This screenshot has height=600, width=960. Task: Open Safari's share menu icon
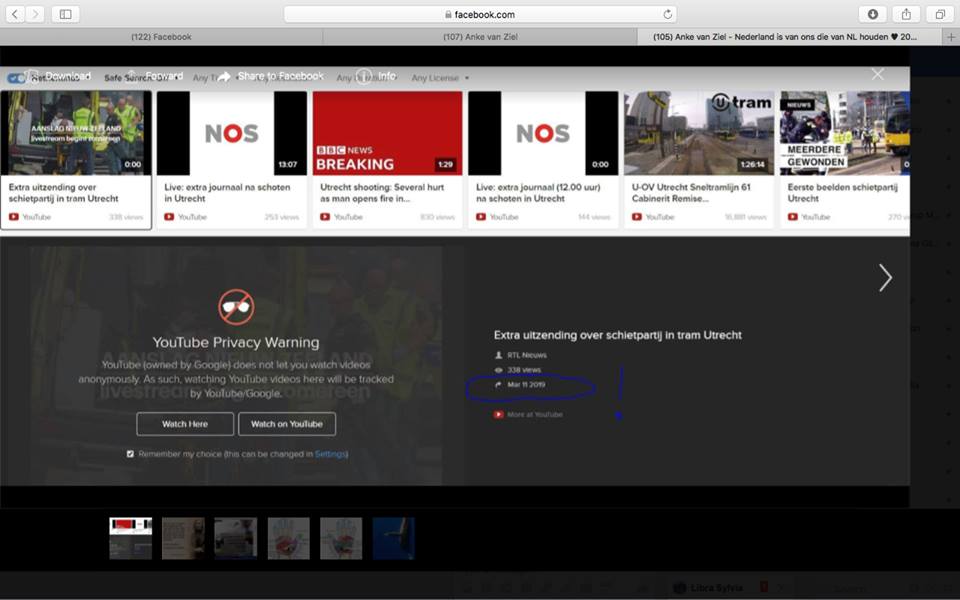click(906, 13)
